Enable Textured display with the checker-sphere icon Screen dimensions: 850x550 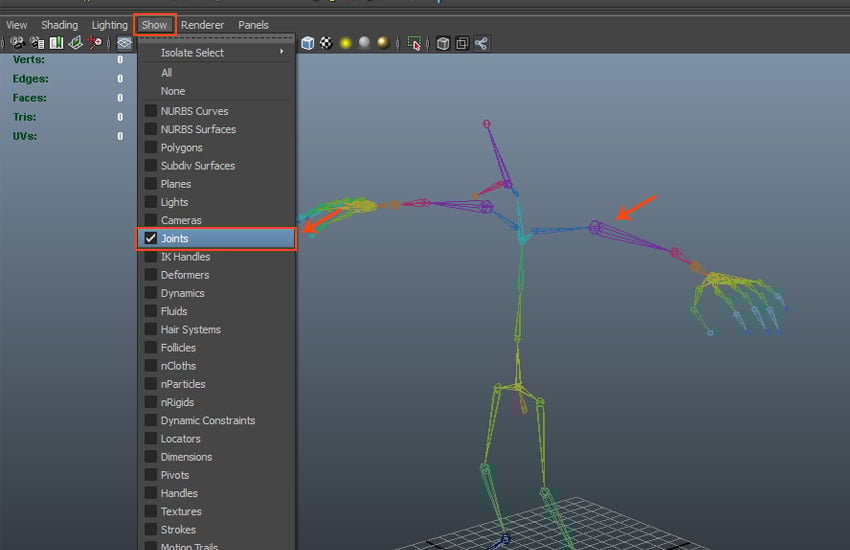[325, 43]
